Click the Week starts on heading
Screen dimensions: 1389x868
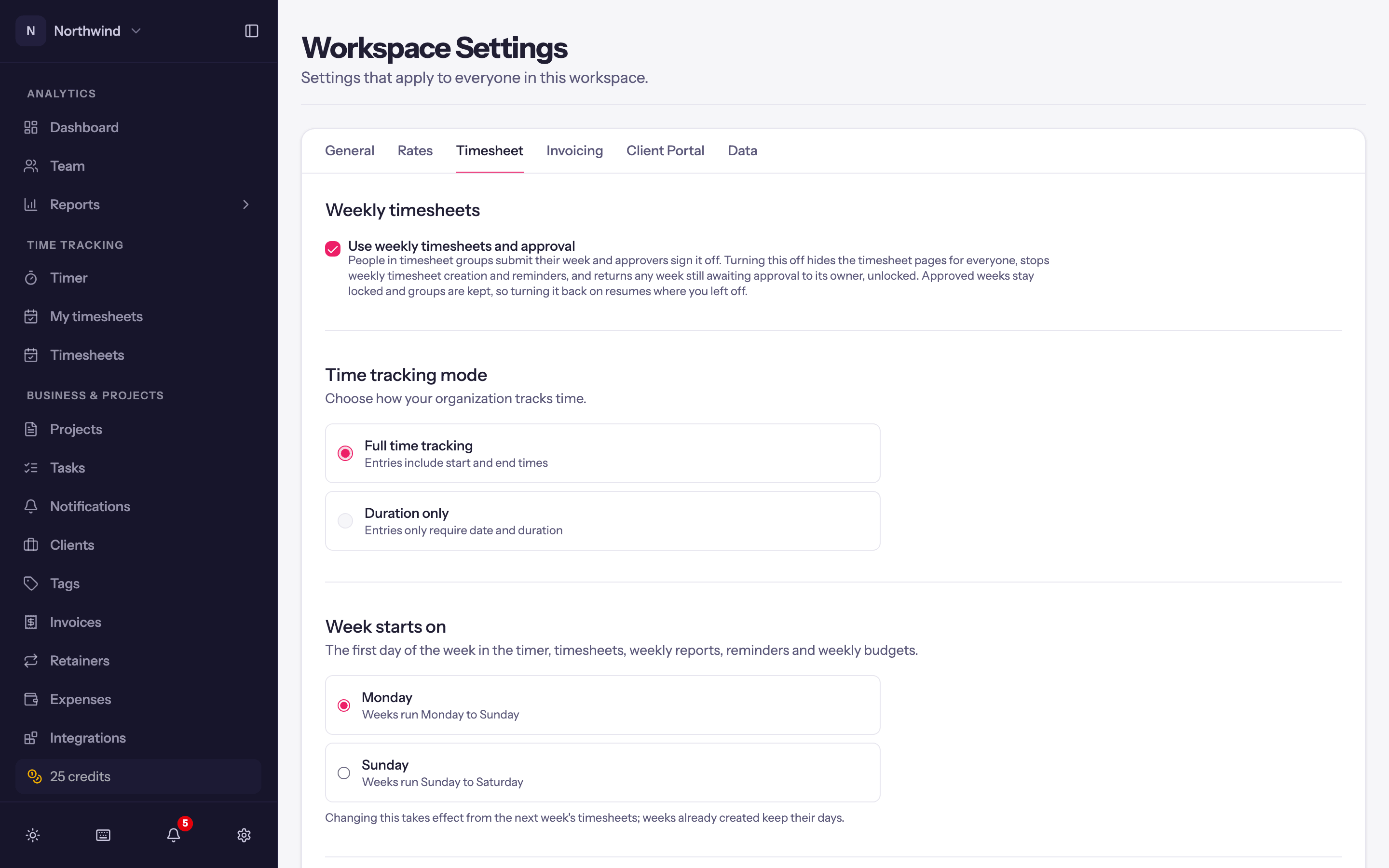click(386, 627)
